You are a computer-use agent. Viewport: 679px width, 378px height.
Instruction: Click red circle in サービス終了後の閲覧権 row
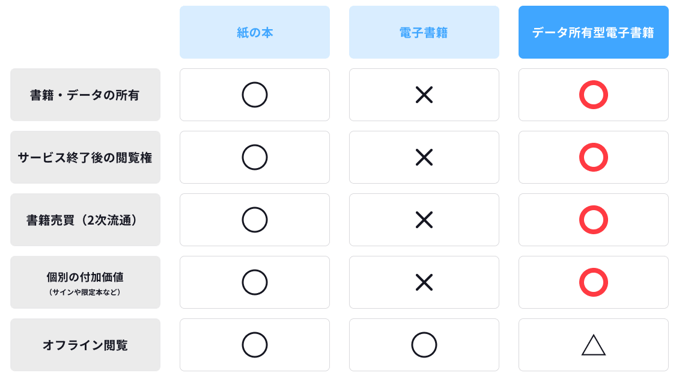[x=593, y=157]
